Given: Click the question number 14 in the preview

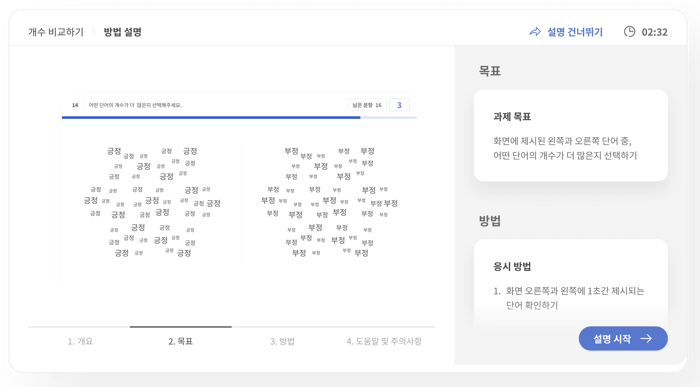Looking at the screenshot, I should [75, 105].
